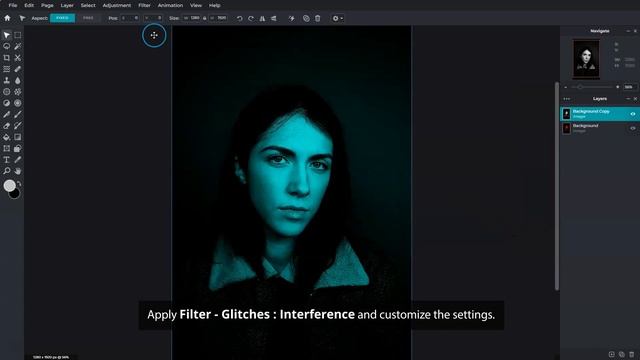
Task: Open the Layer menu
Action: coord(67,5)
